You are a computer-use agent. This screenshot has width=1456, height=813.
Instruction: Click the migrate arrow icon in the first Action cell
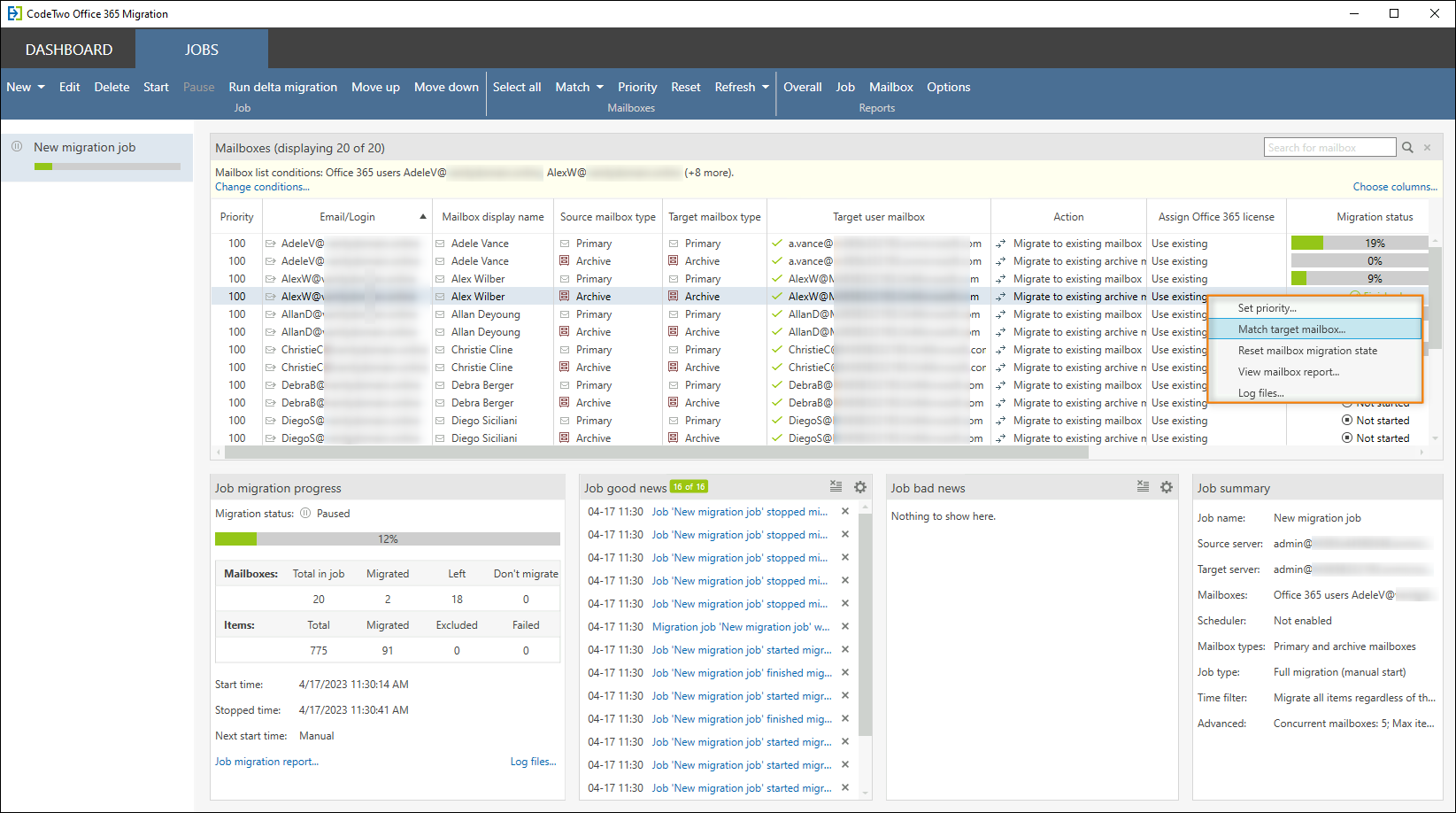[1001, 244]
